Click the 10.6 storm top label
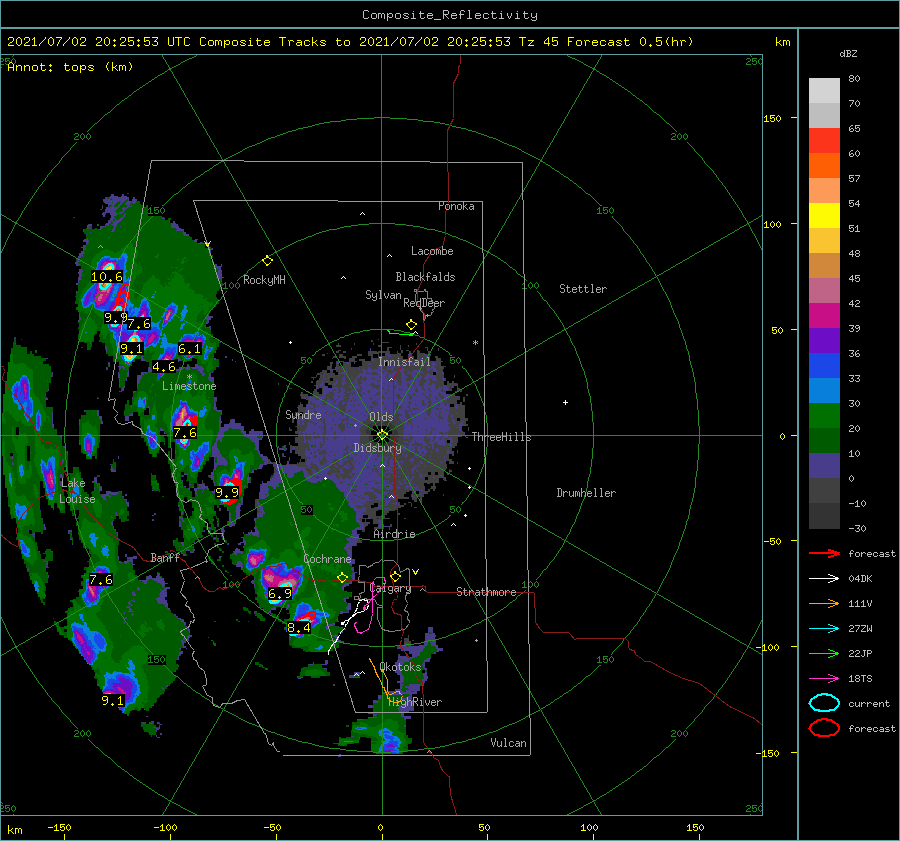The image size is (900, 841). (x=107, y=277)
